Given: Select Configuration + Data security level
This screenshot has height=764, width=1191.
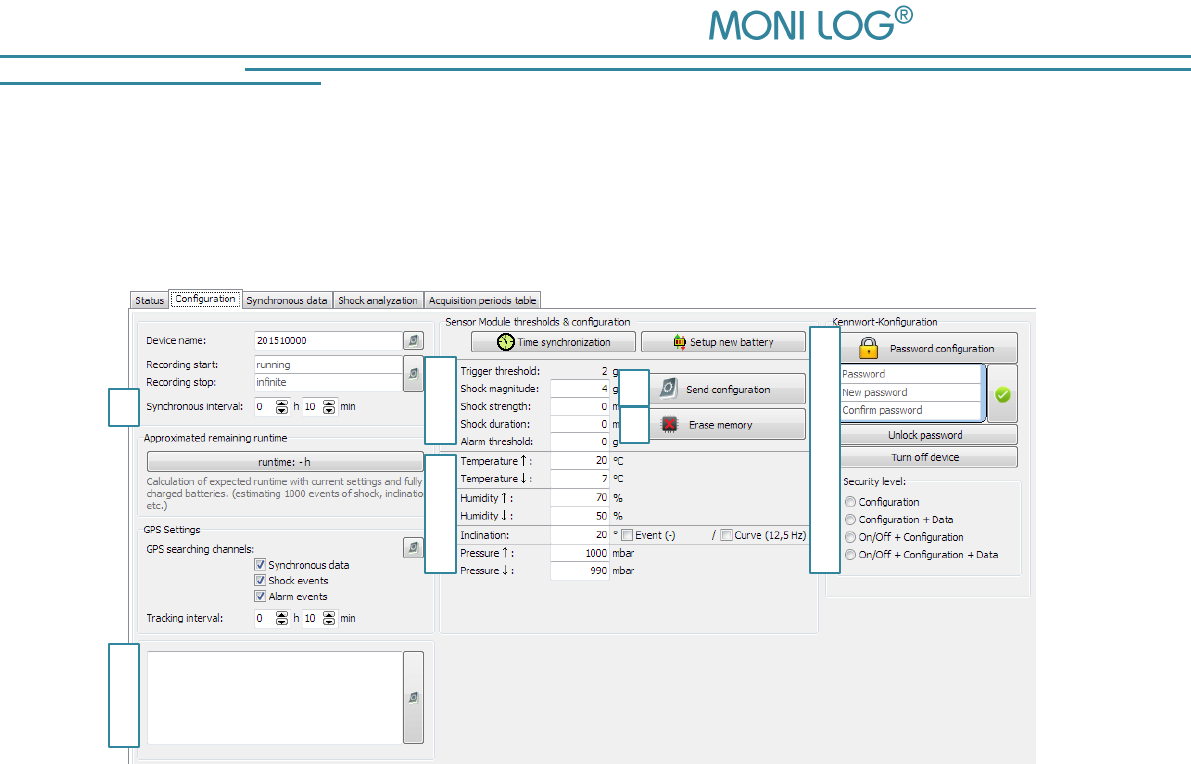Looking at the screenshot, I should (851, 519).
